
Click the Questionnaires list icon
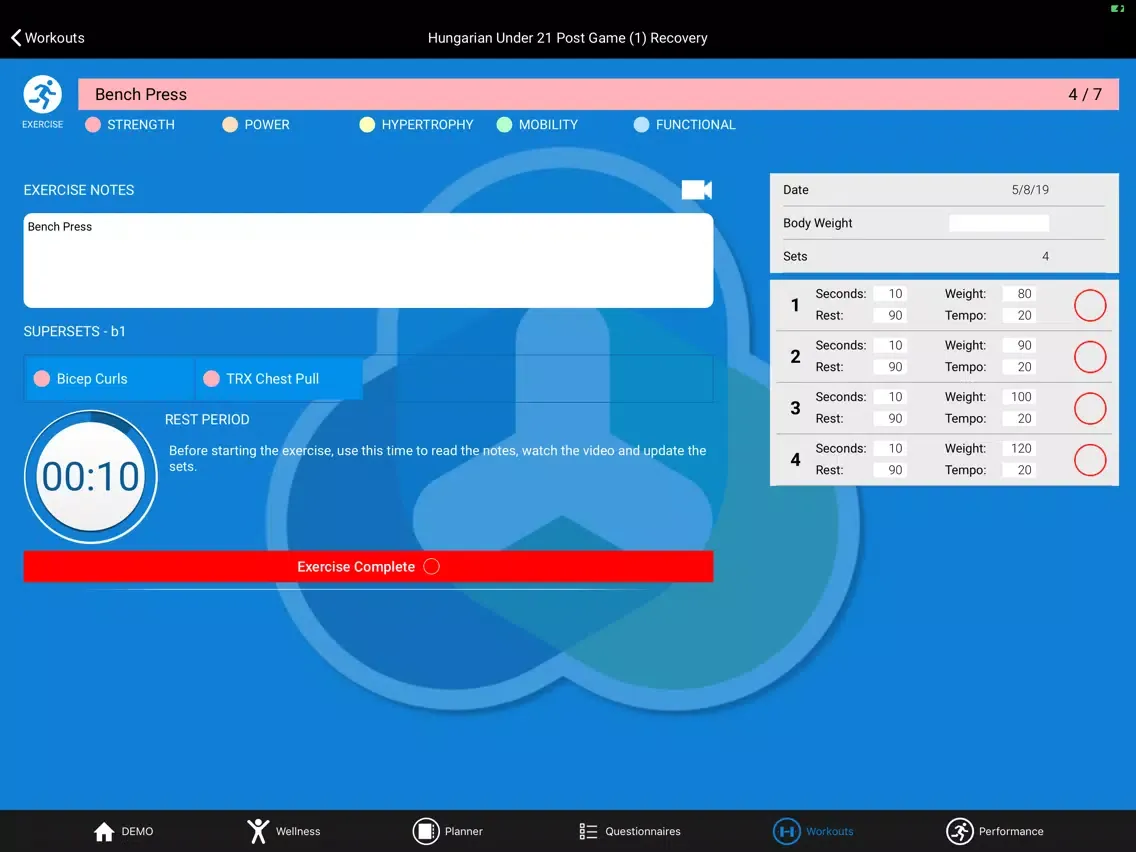click(588, 832)
